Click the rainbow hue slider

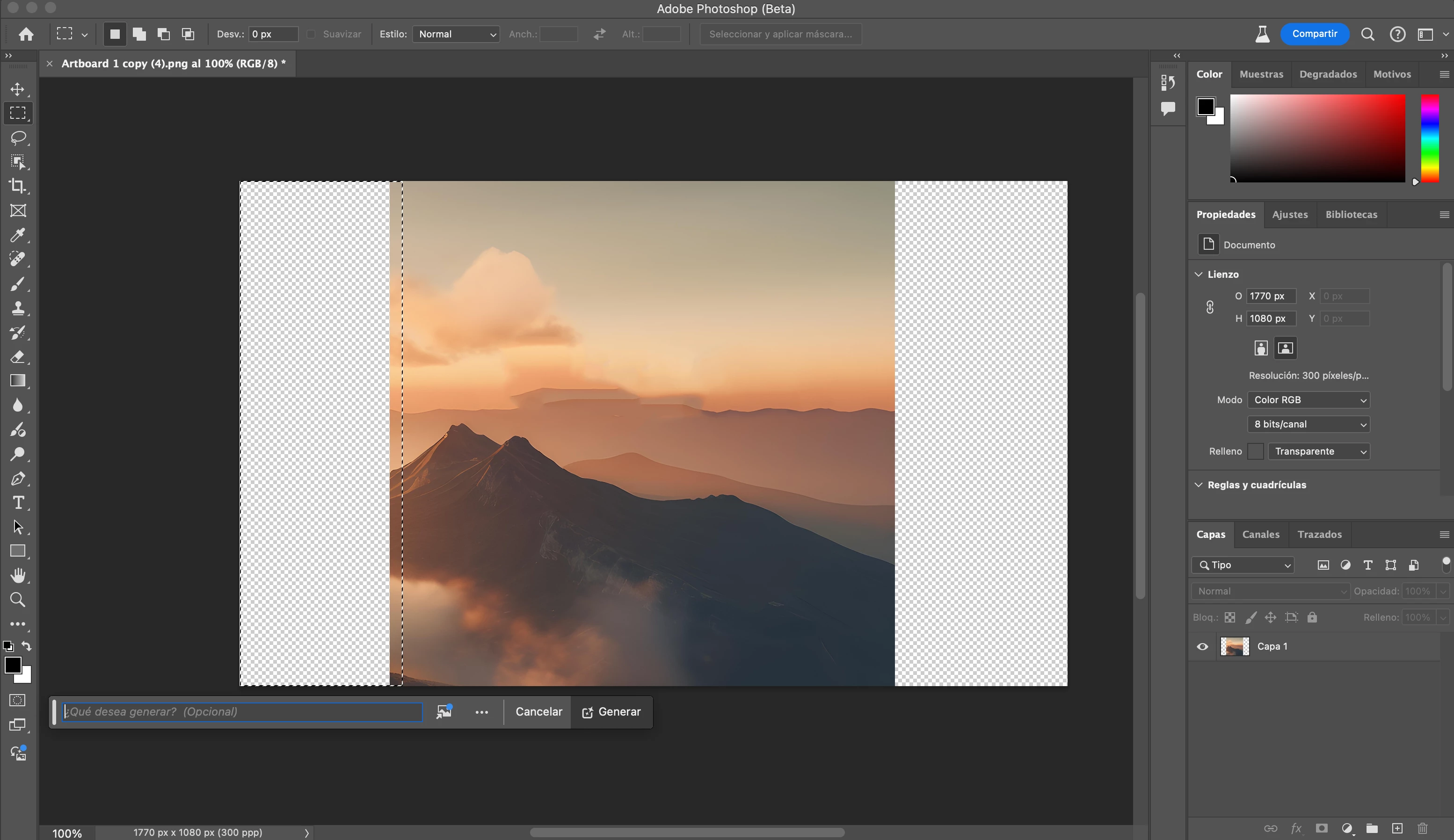coord(1429,138)
